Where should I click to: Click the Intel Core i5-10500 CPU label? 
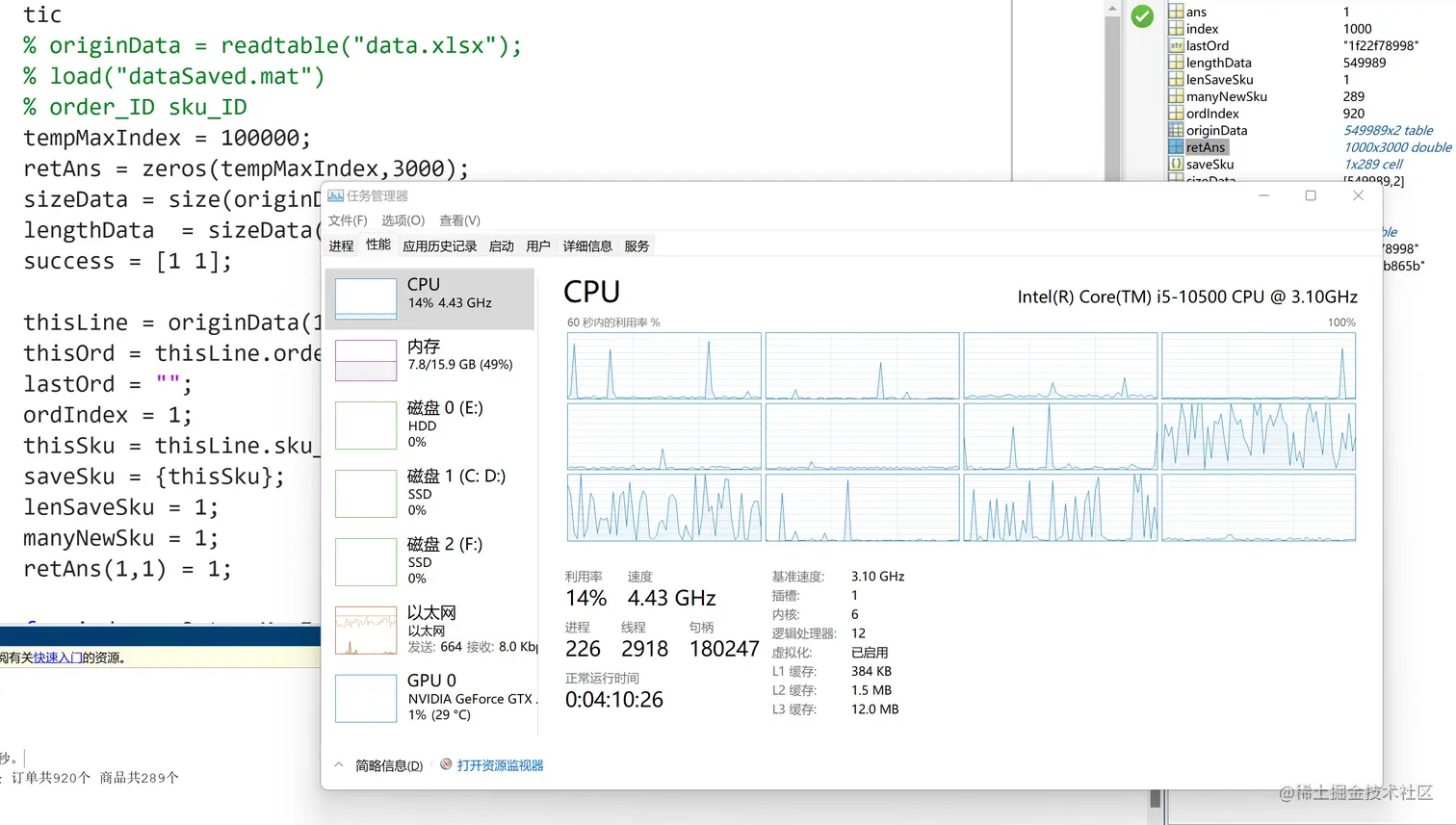[1187, 296]
